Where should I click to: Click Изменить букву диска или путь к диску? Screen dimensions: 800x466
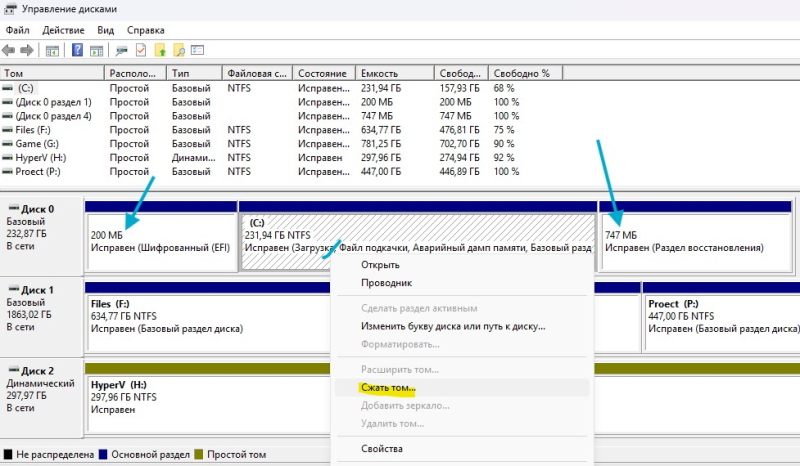coord(452,326)
